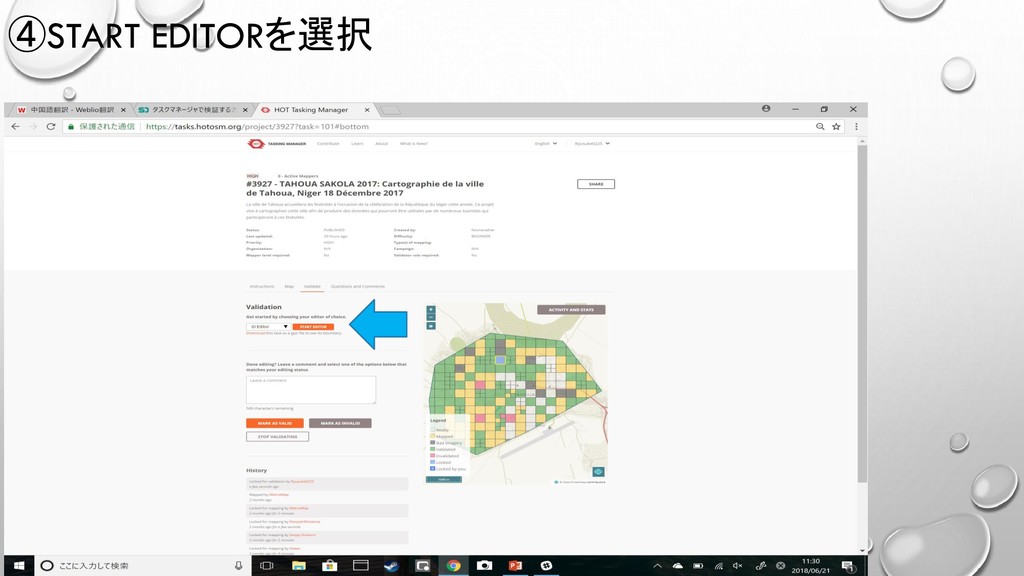1024x576 pixels.
Task: Select the Validate tab
Action: pyautogui.click(x=312, y=287)
